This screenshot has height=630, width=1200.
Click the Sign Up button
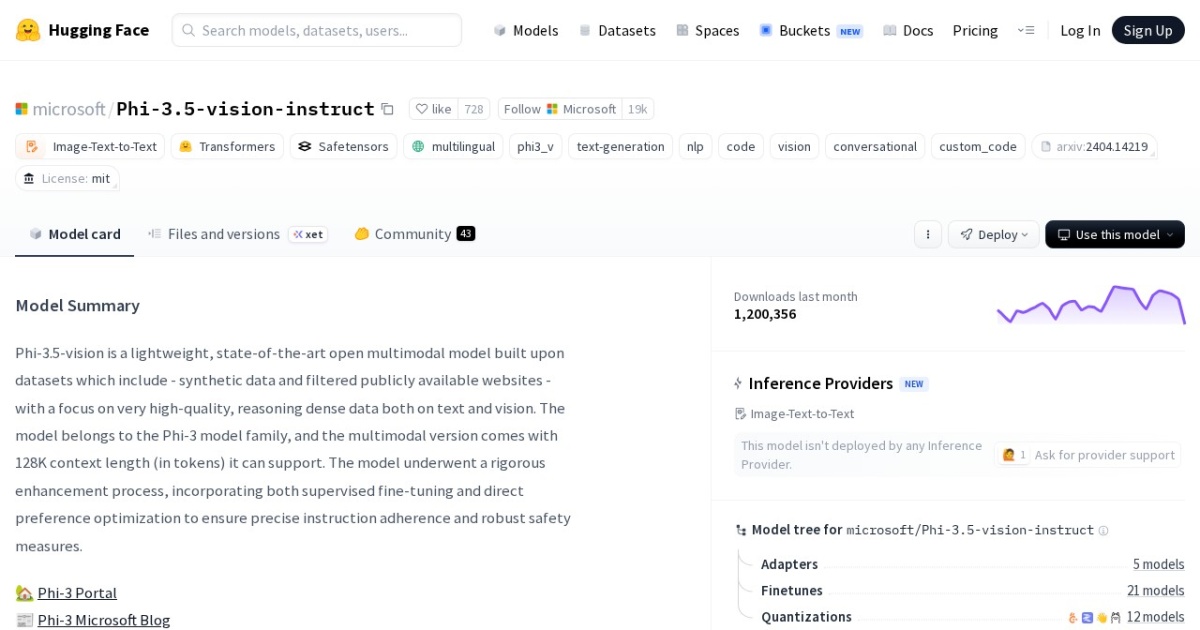point(1148,30)
